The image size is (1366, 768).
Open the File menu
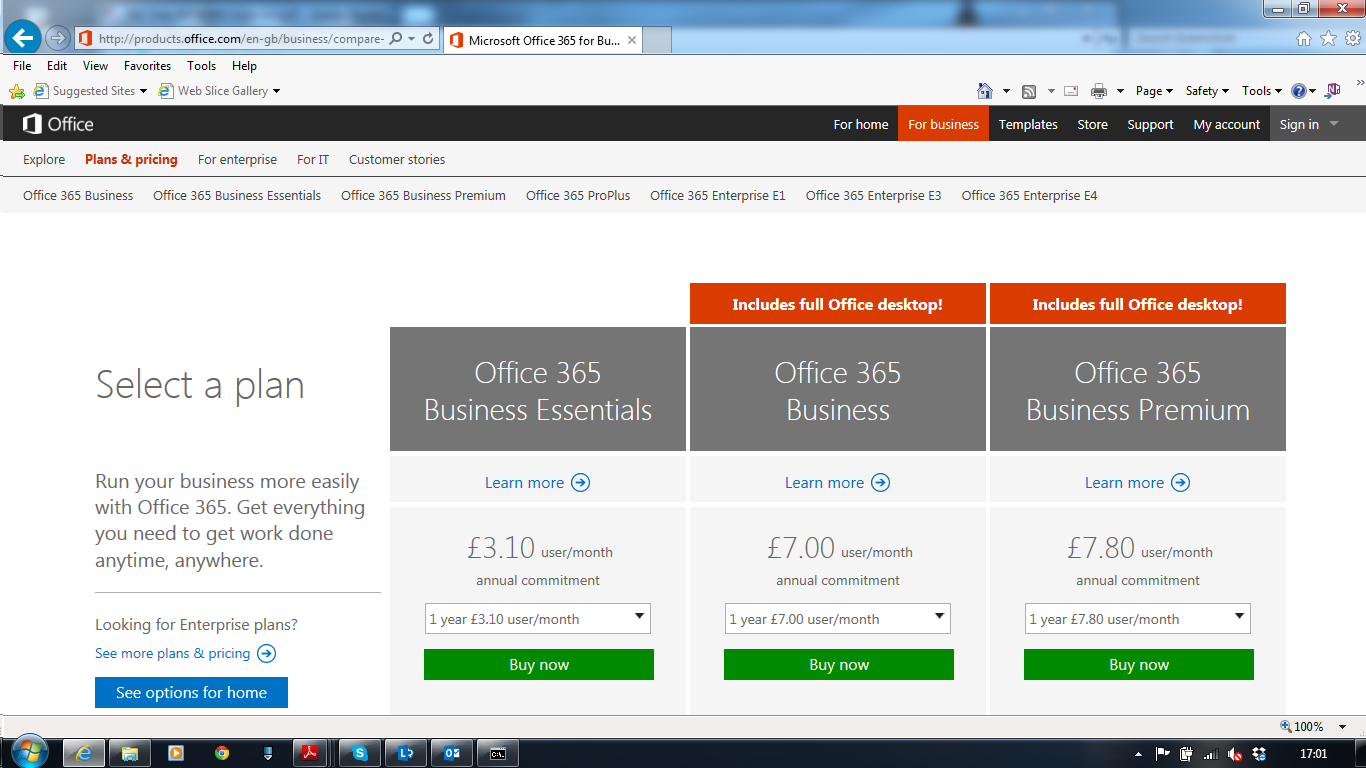pyautogui.click(x=22, y=66)
